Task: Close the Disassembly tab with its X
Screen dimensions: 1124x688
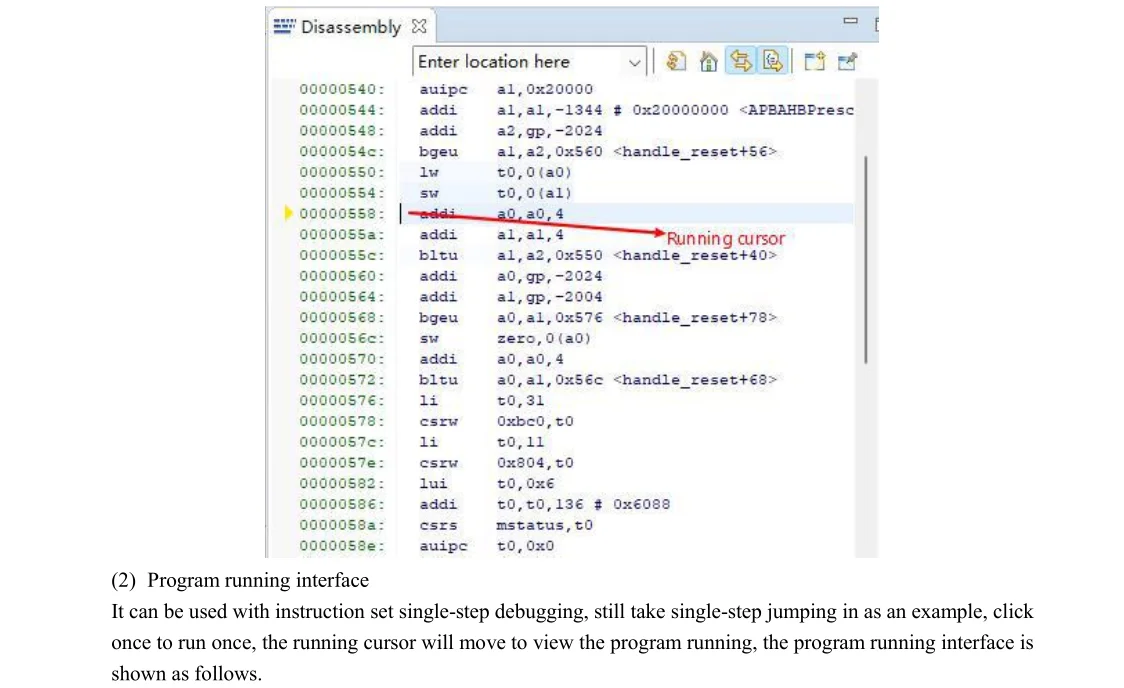Action: [x=419, y=27]
